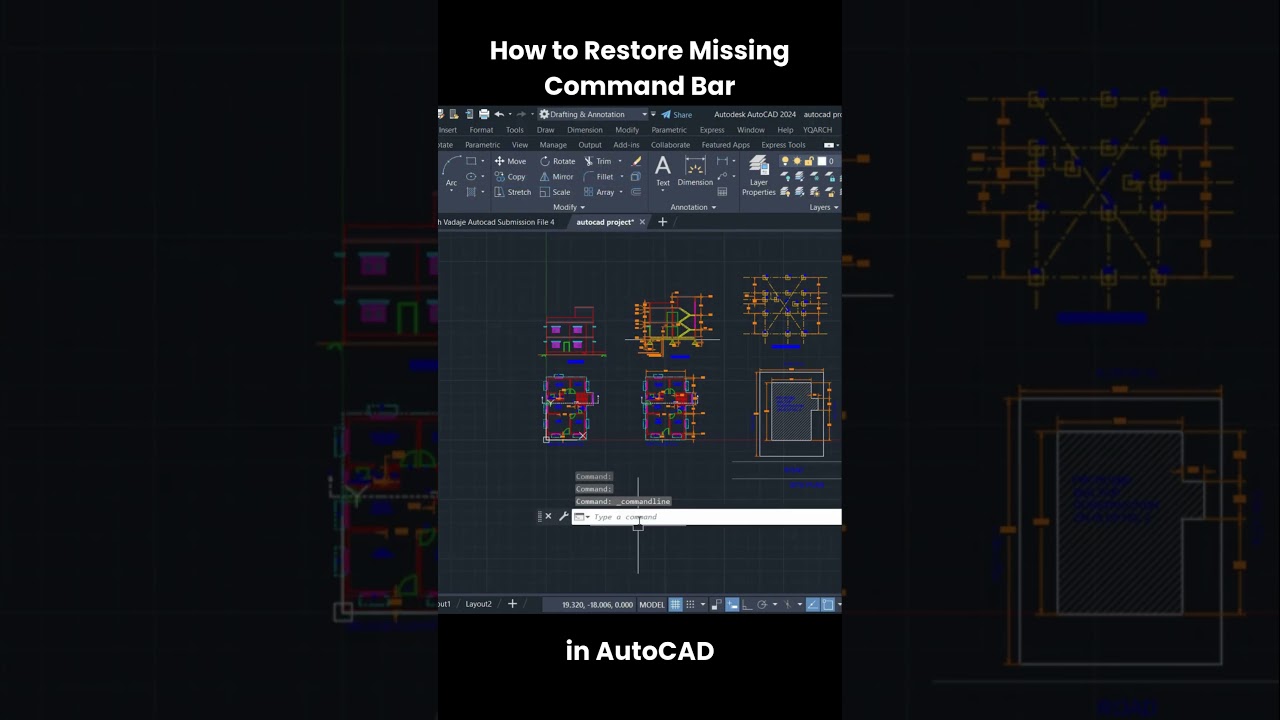
Task: Open Fillet tool dropdown arrow
Action: [622, 177]
